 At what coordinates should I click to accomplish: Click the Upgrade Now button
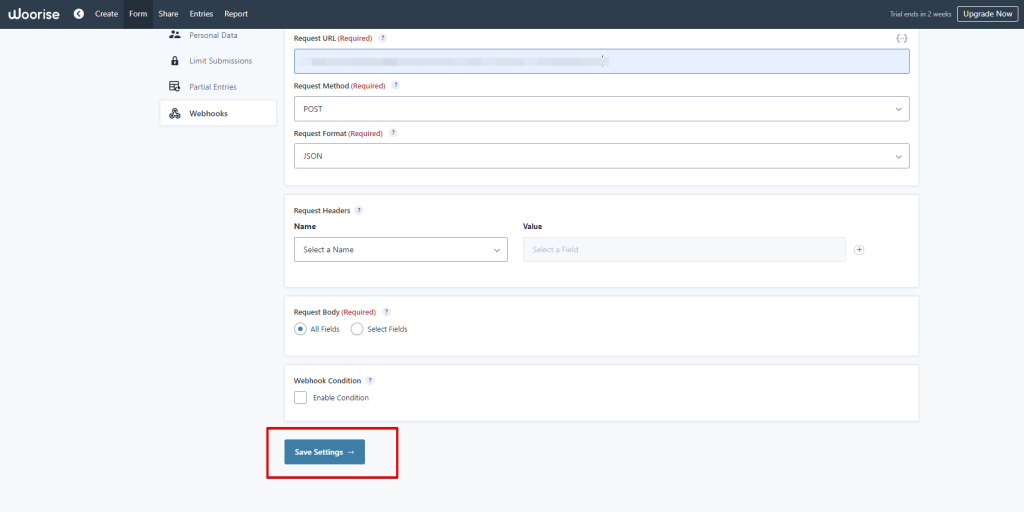[987, 14]
